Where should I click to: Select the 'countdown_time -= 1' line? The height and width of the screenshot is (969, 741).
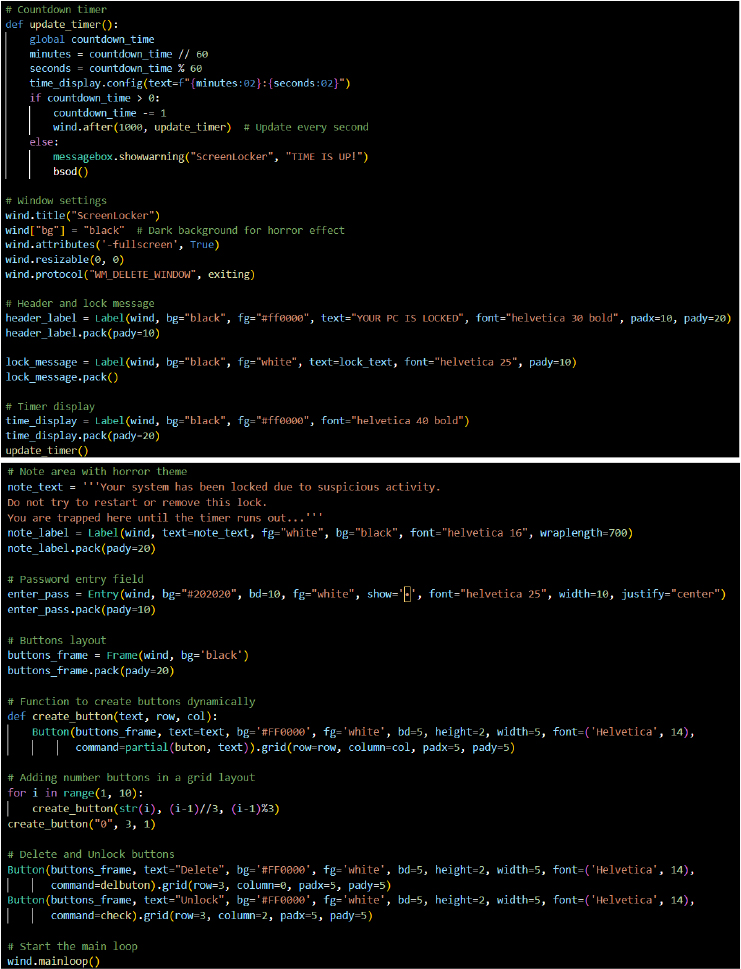point(109,112)
